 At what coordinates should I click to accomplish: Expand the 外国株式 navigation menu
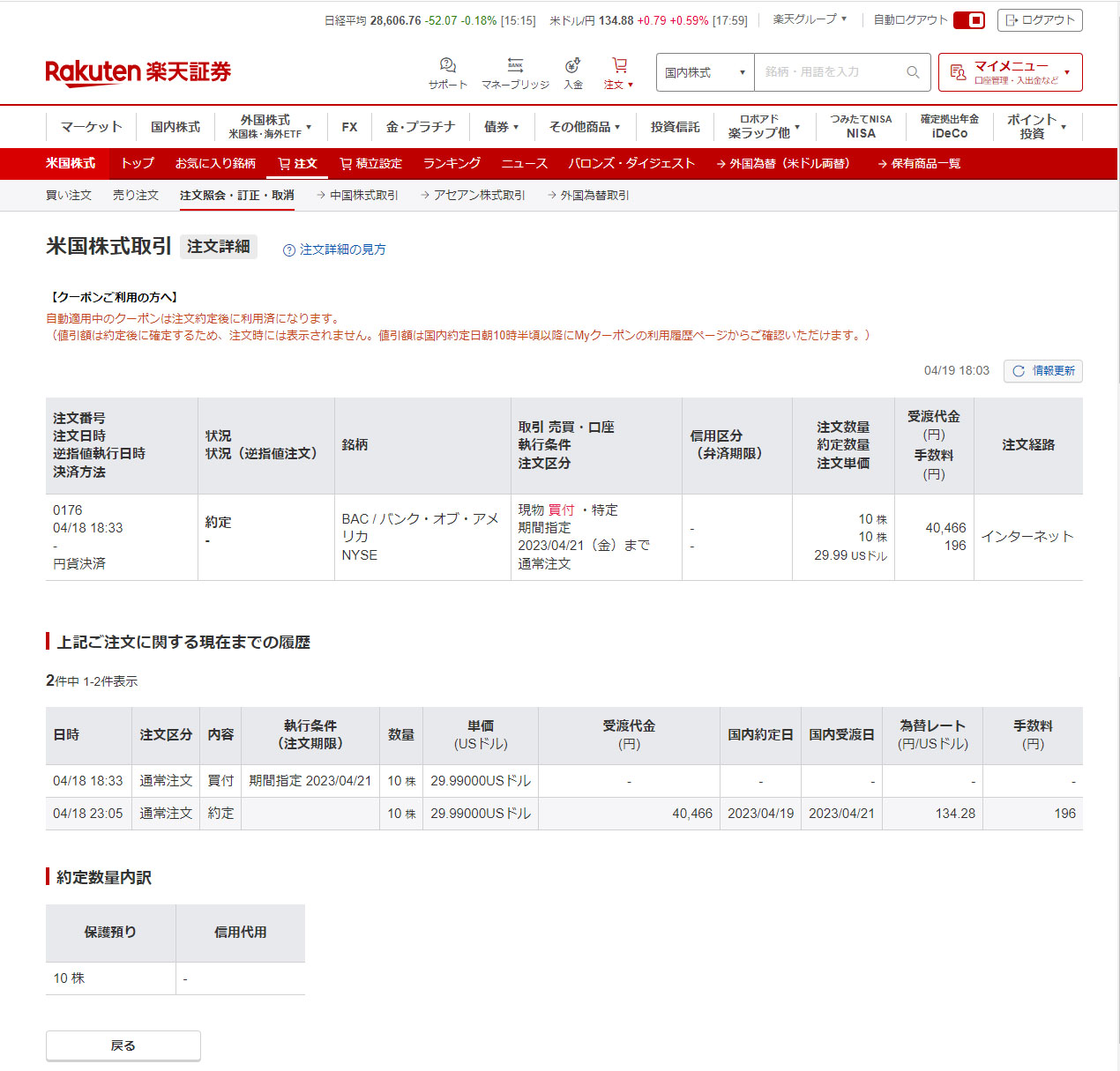click(270, 127)
